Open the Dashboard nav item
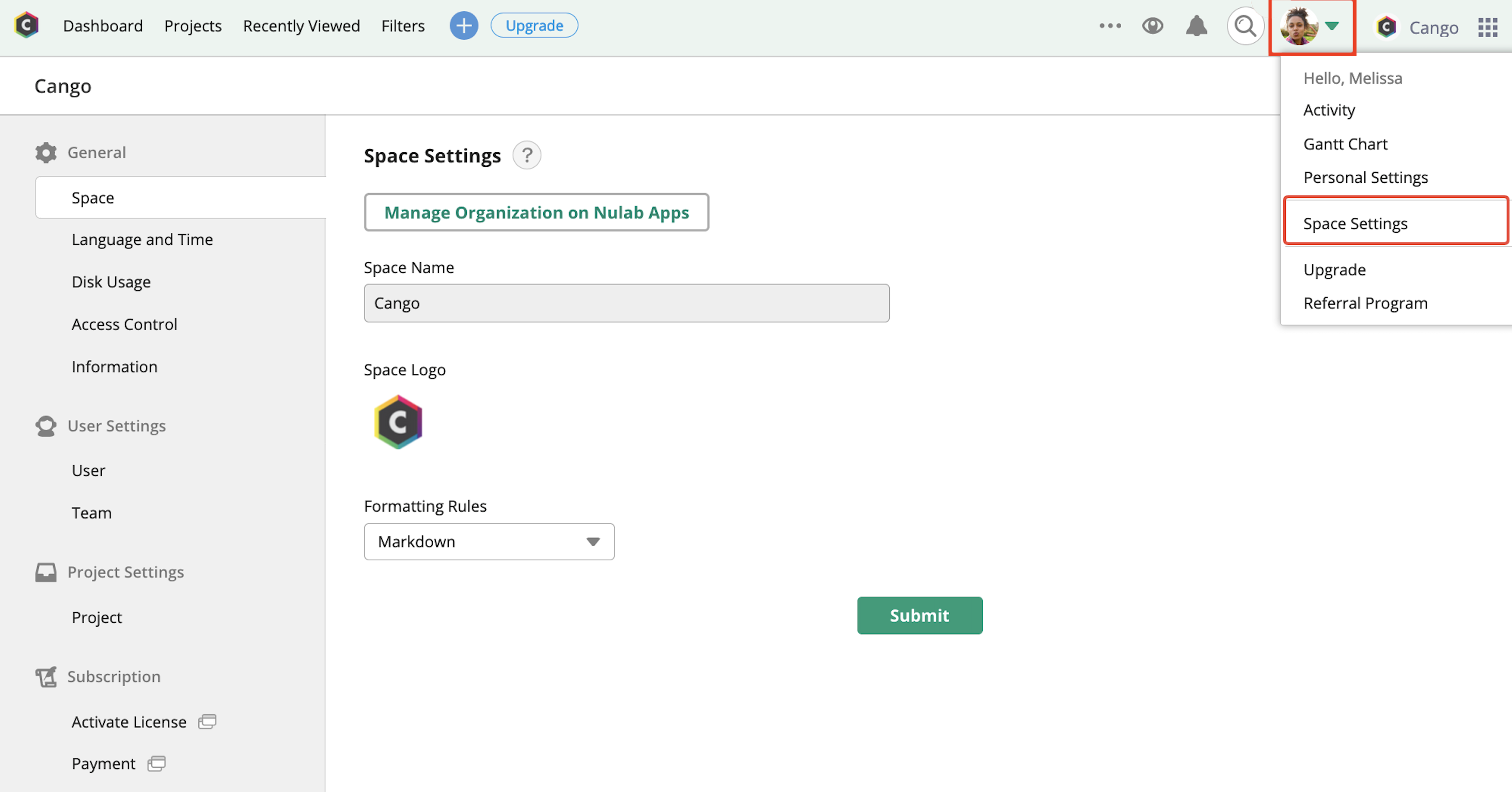The height and width of the screenshot is (792, 1512). (103, 26)
